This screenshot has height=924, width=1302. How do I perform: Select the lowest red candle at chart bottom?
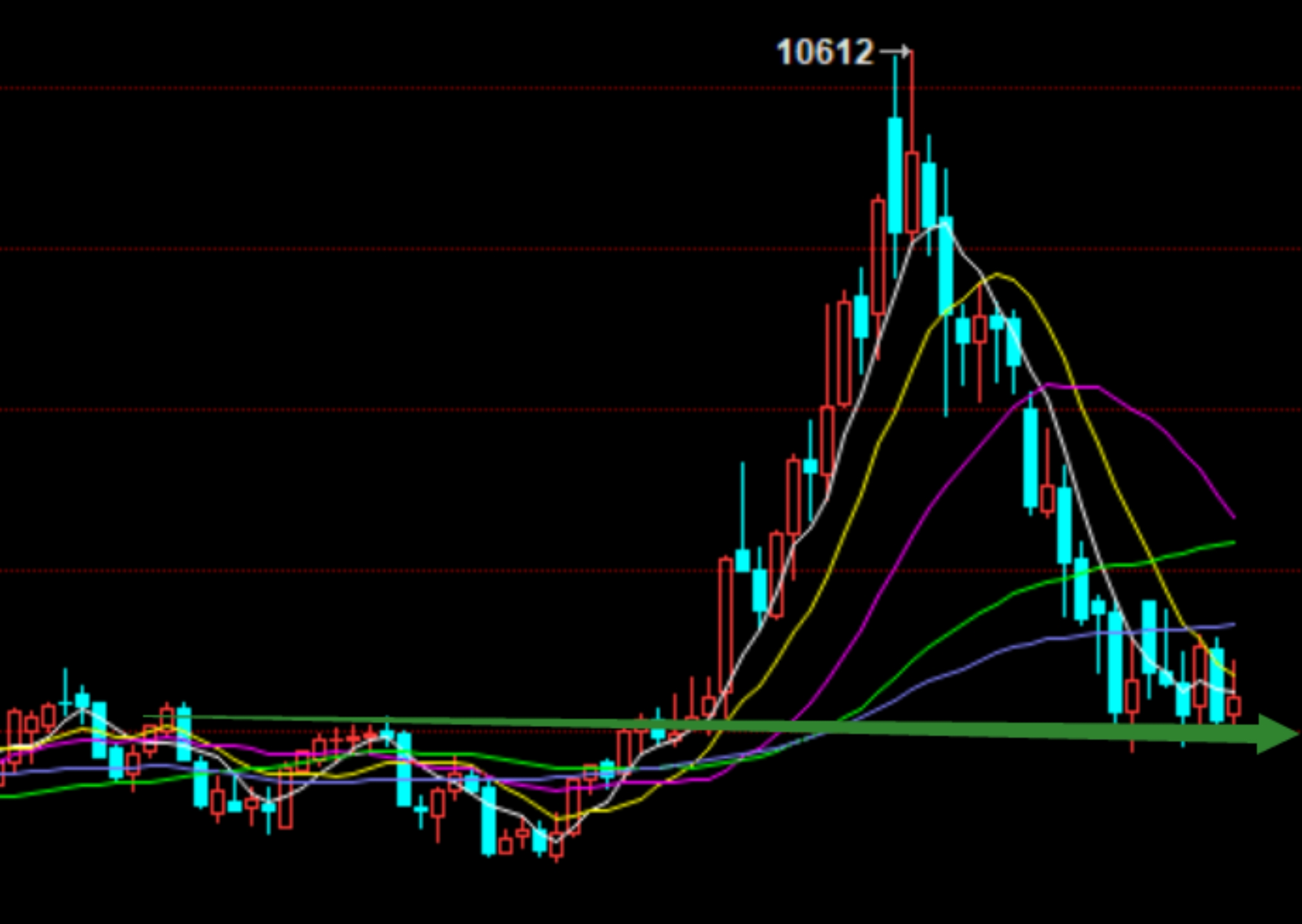[x=556, y=848]
